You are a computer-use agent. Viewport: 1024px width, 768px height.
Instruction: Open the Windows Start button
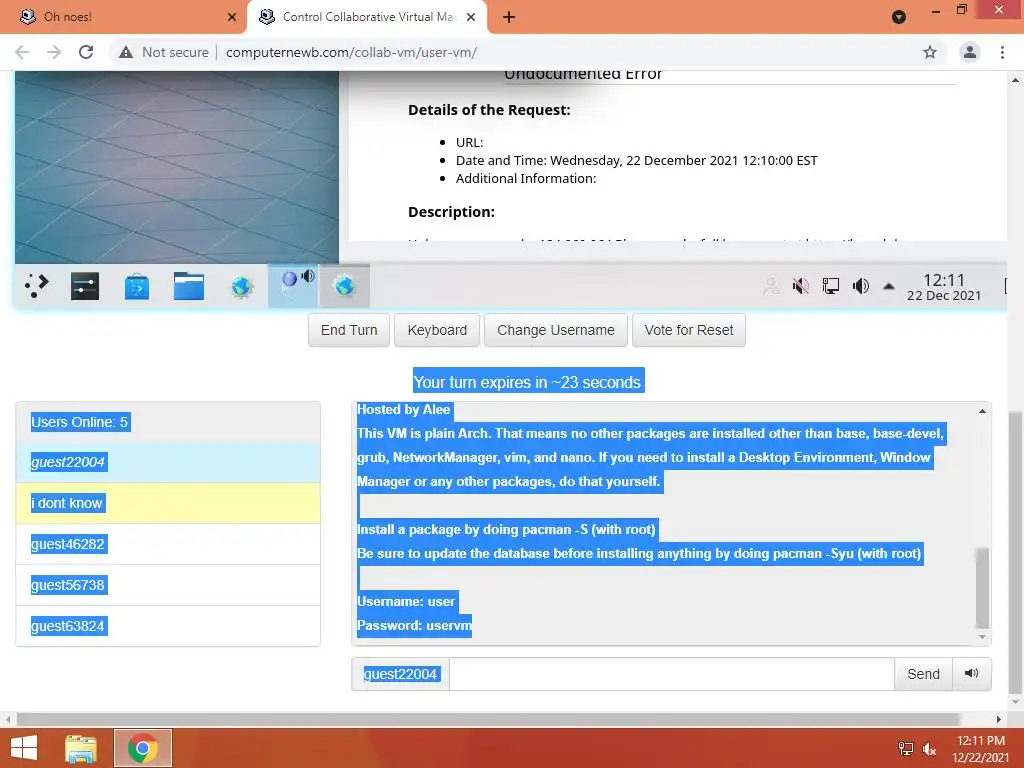click(x=24, y=748)
